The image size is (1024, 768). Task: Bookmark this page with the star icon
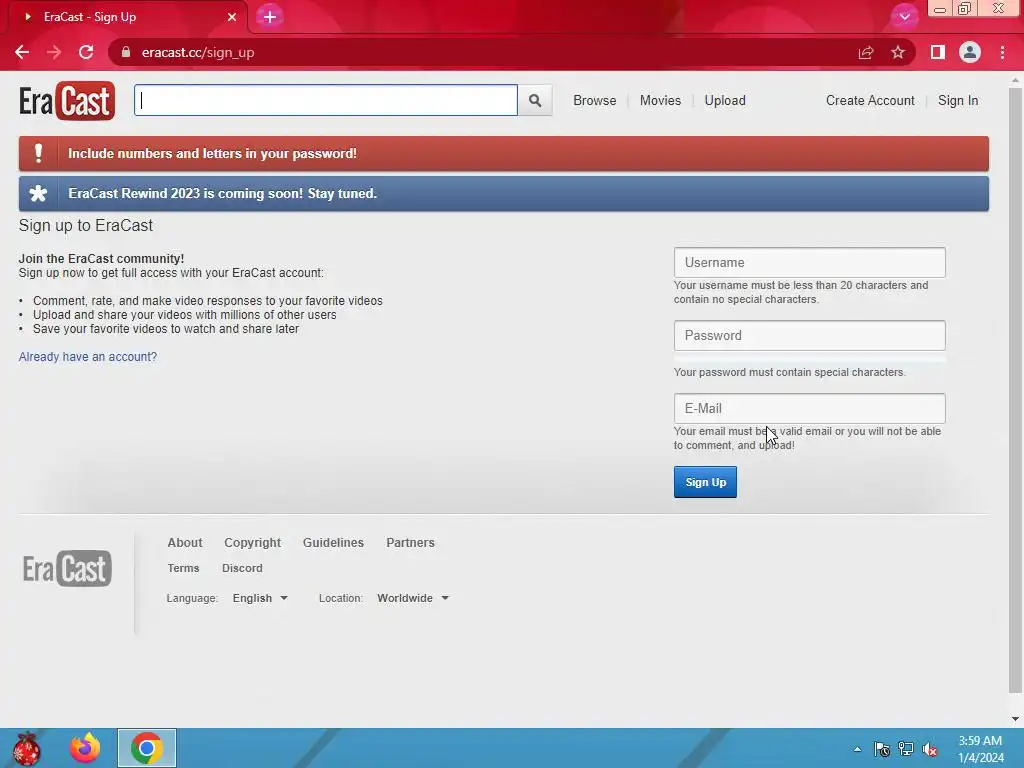click(x=898, y=52)
